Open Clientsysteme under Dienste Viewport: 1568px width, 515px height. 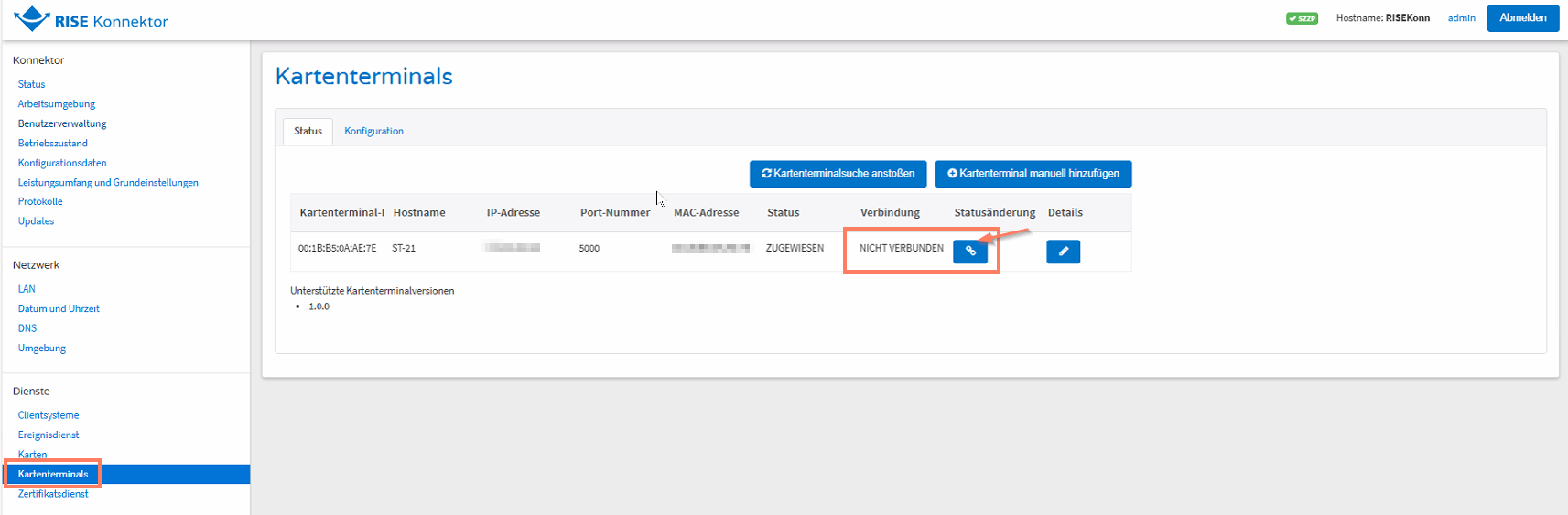[49, 415]
